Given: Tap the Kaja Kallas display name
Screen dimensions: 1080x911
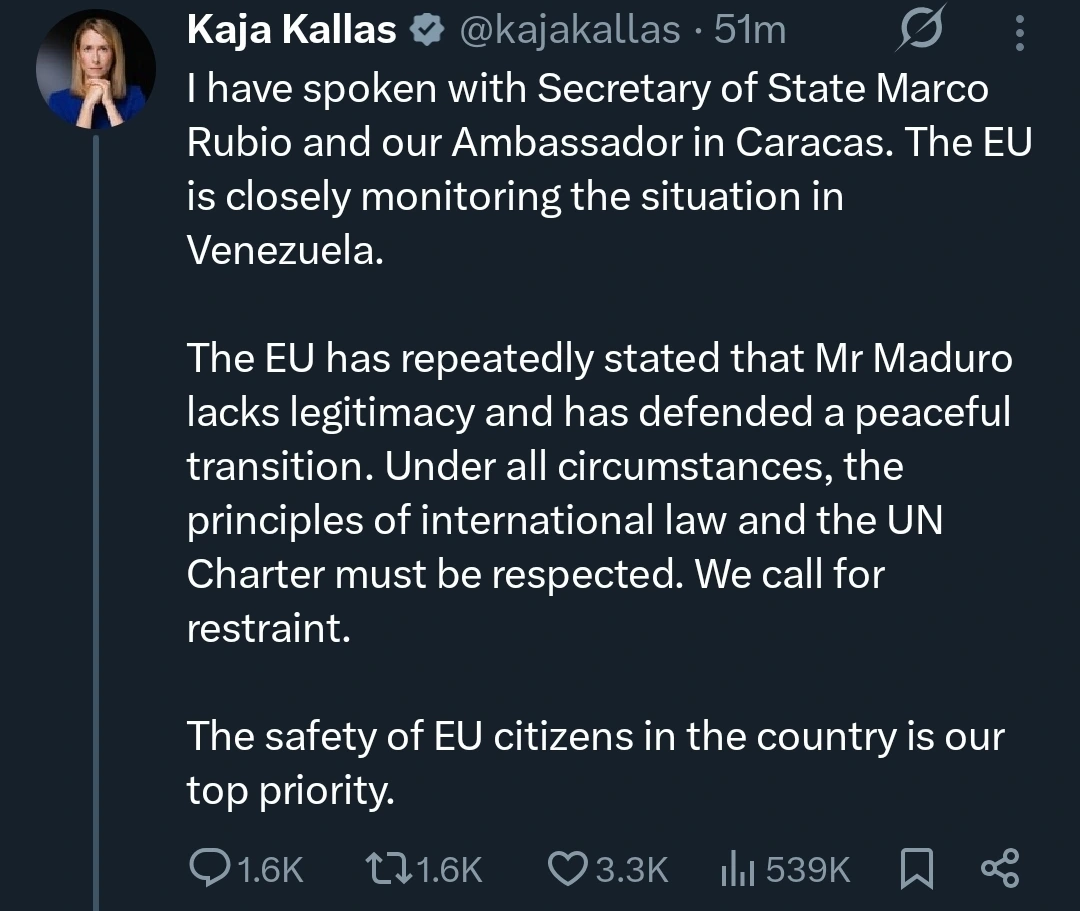Looking at the screenshot, I should click(291, 31).
